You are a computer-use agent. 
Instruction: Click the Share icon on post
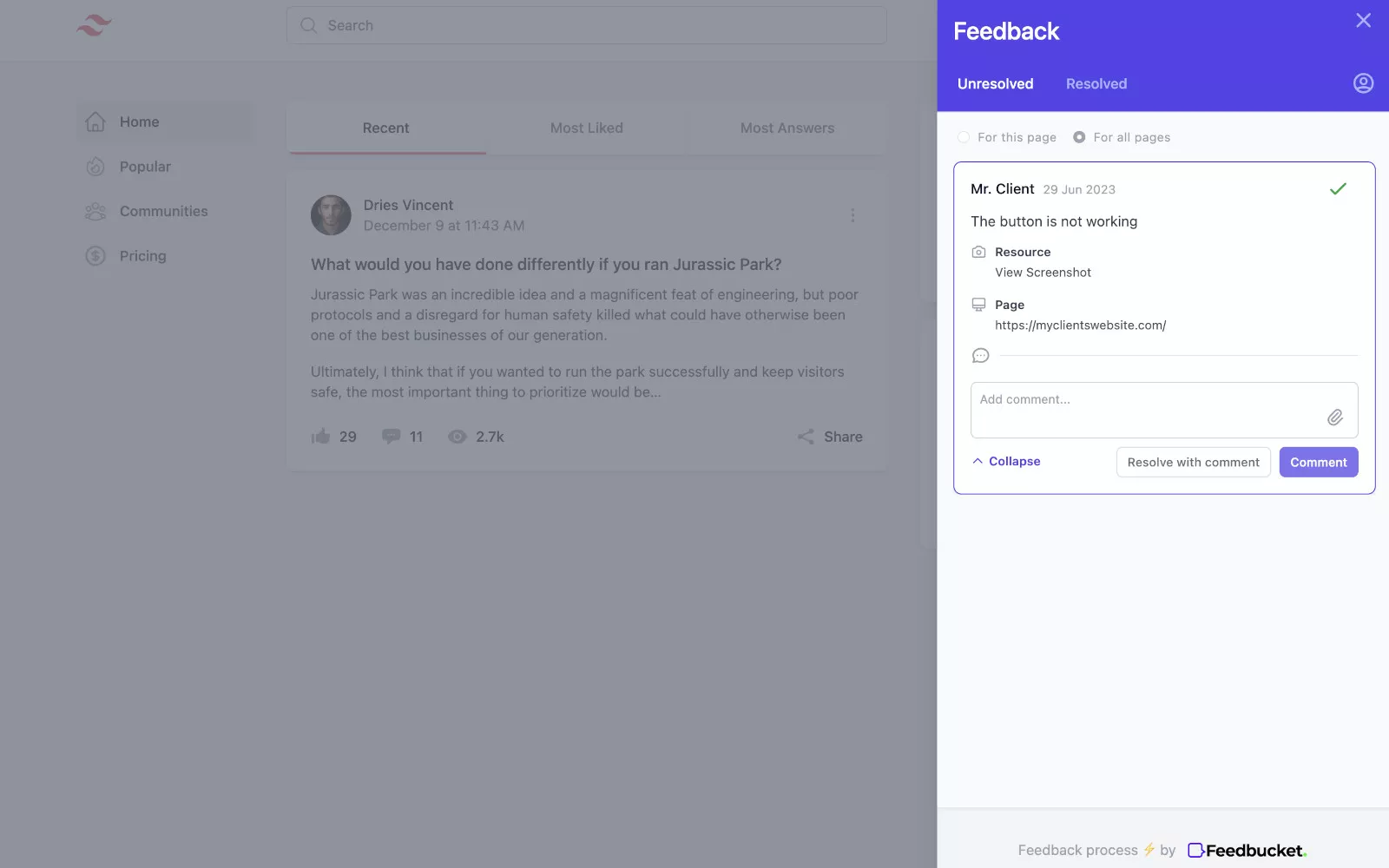[x=806, y=437]
